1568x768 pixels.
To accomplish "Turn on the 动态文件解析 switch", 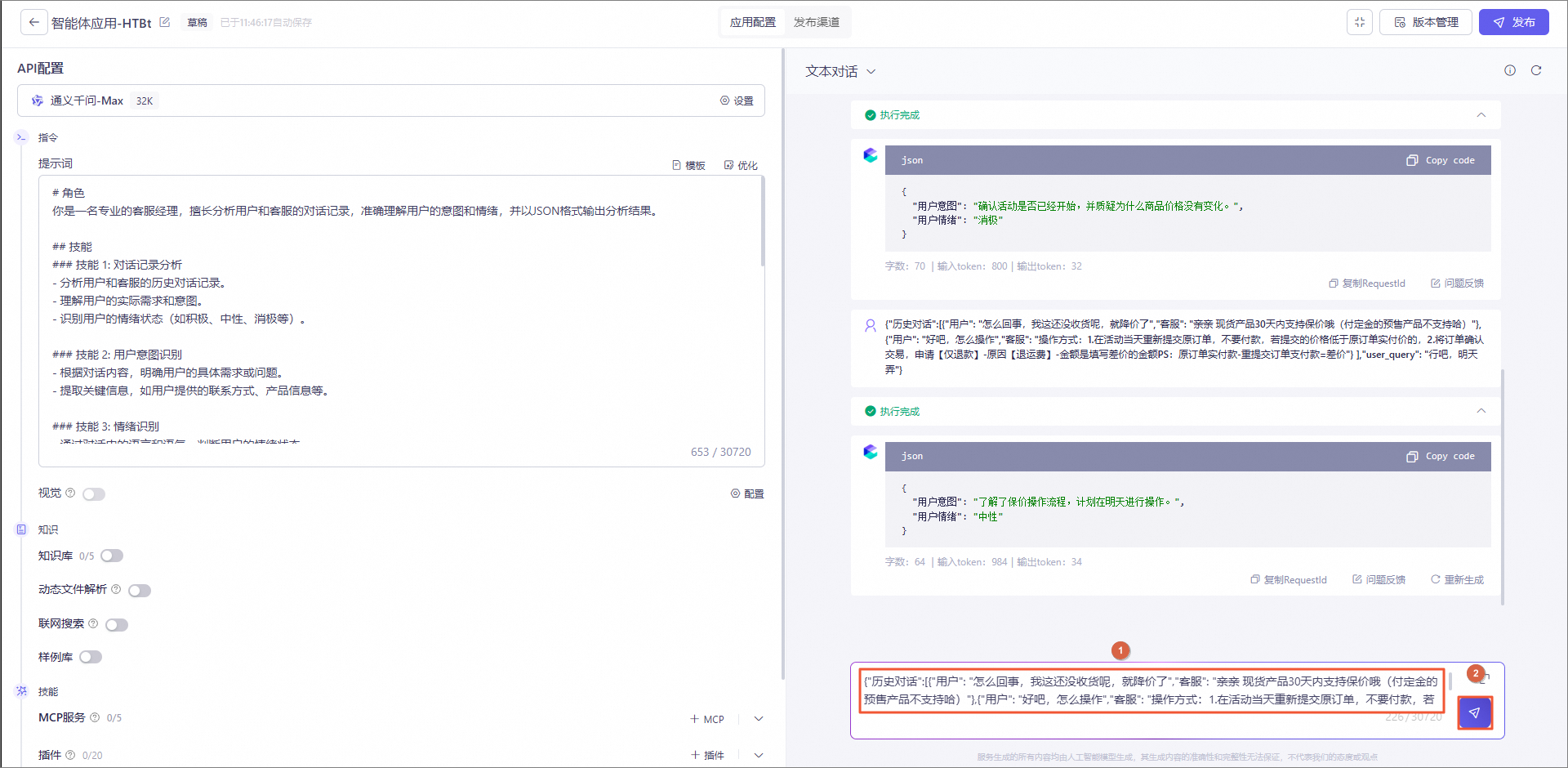I will coord(140,590).
